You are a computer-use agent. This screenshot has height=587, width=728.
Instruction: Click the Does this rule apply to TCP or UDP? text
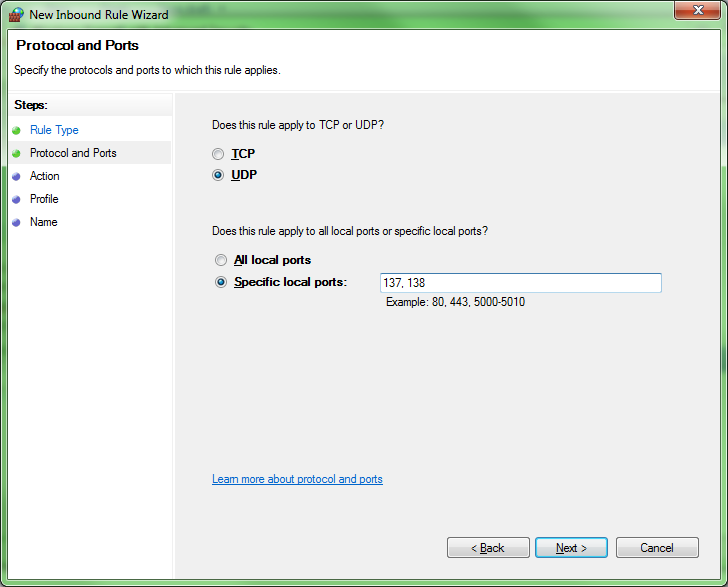tap(298, 125)
